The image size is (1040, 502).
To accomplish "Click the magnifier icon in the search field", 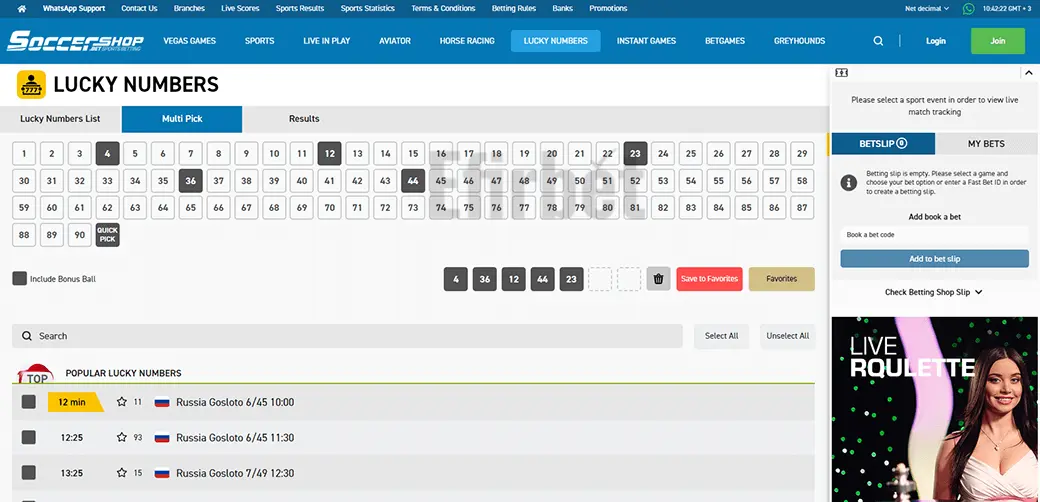I will (x=27, y=336).
